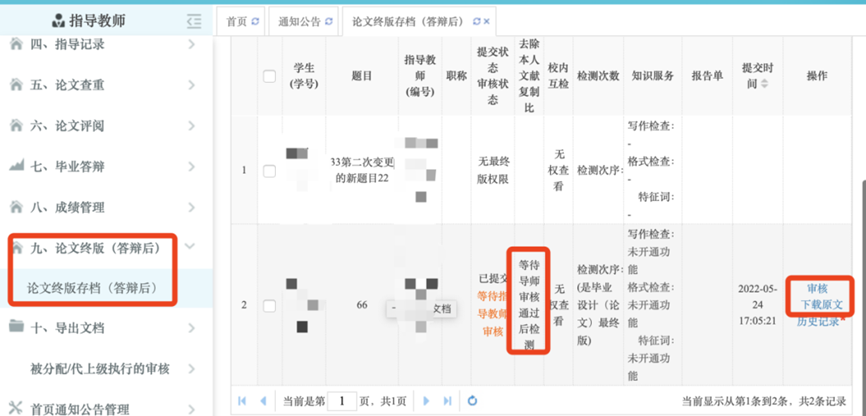Go to the last page arrow in pager
Image resolution: width=866 pixels, height=416 pixels.
point(449,401)
